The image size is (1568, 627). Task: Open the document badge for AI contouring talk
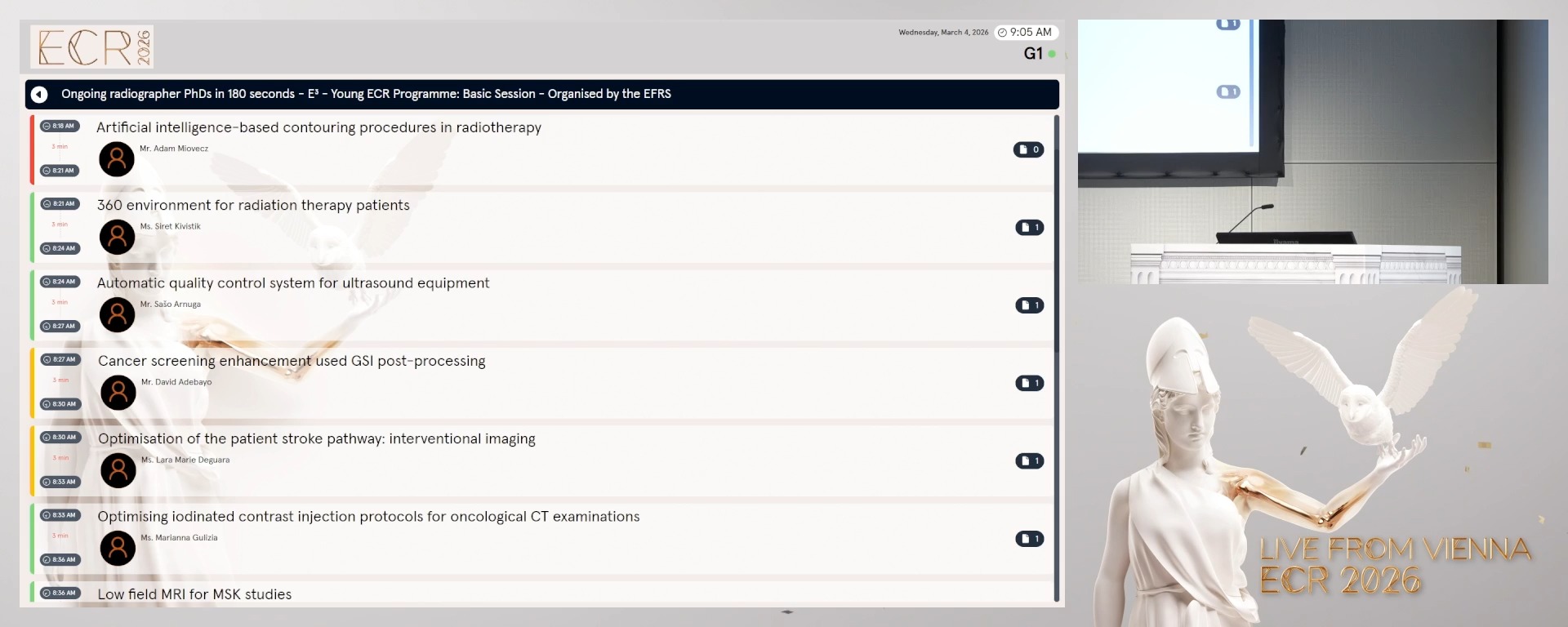point(1028,149)
